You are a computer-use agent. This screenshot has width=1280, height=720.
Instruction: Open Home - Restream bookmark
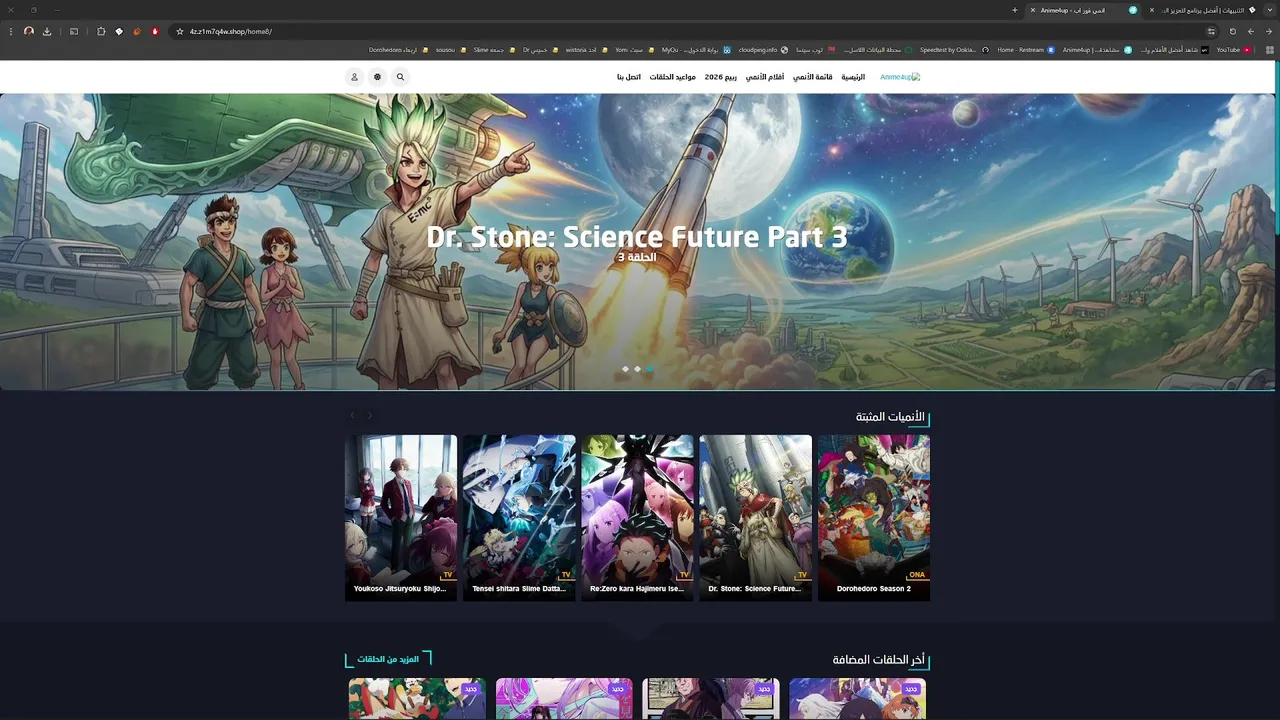(1025, 49)
